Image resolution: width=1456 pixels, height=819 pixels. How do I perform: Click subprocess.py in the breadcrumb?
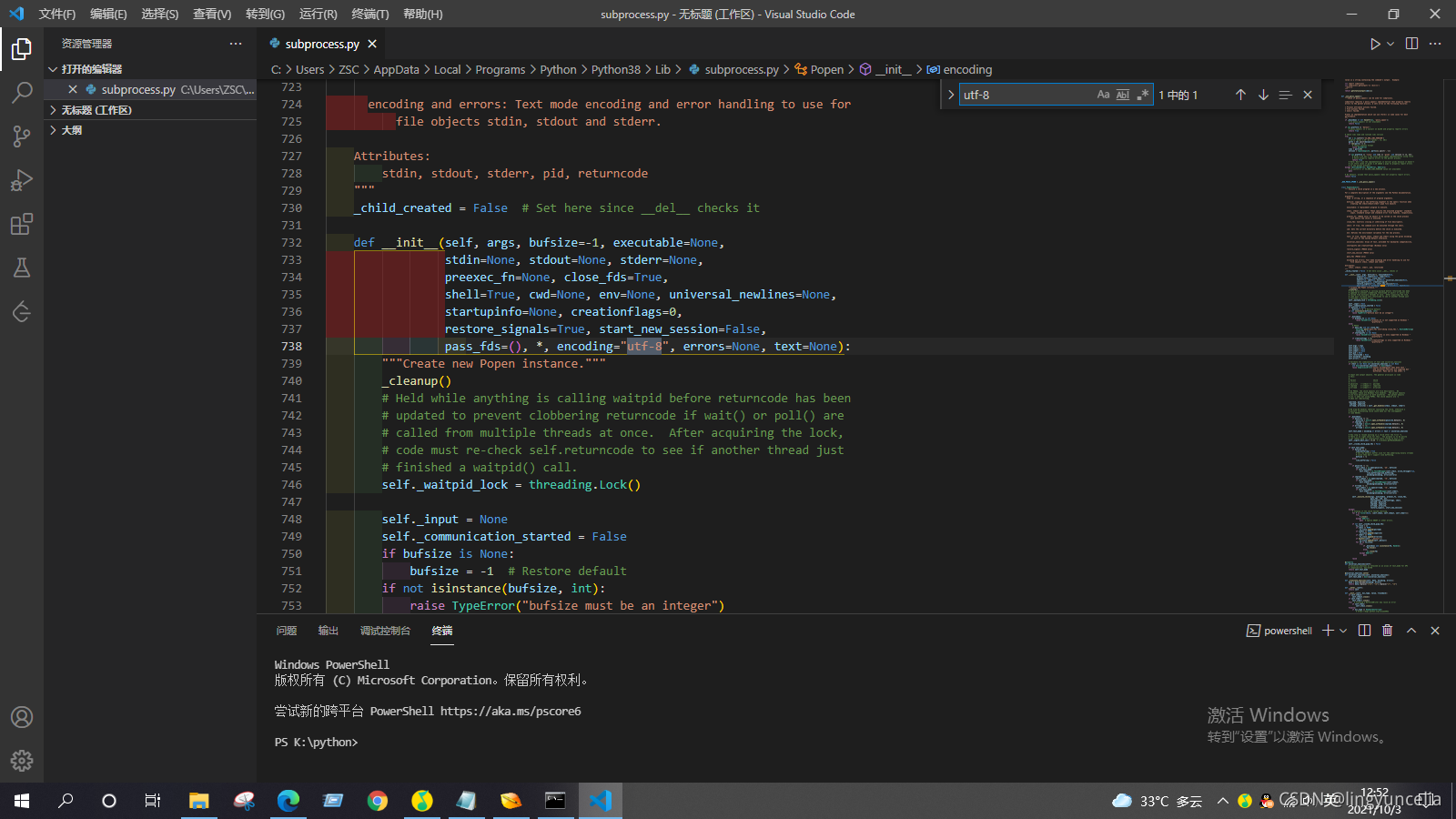point(742,69)
